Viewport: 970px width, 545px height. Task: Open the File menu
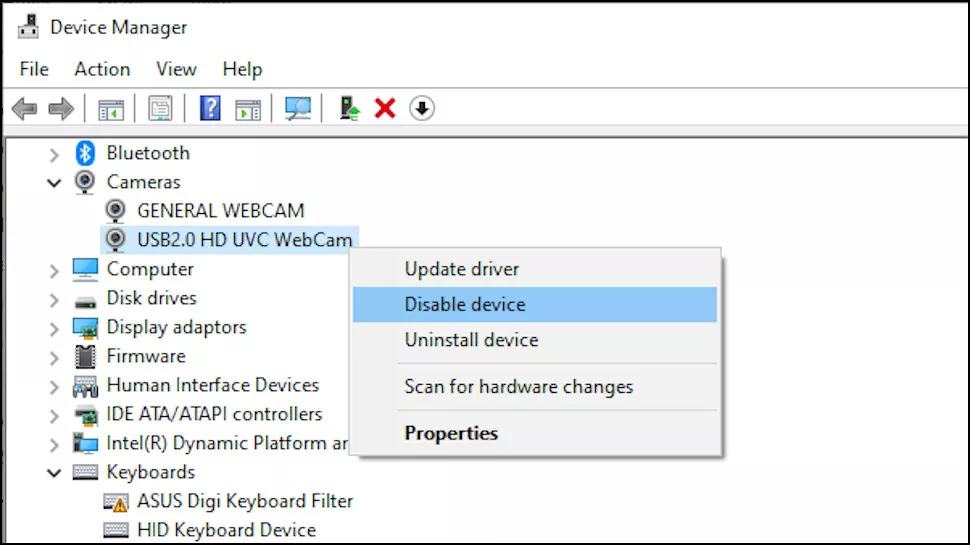coord(34,69)
